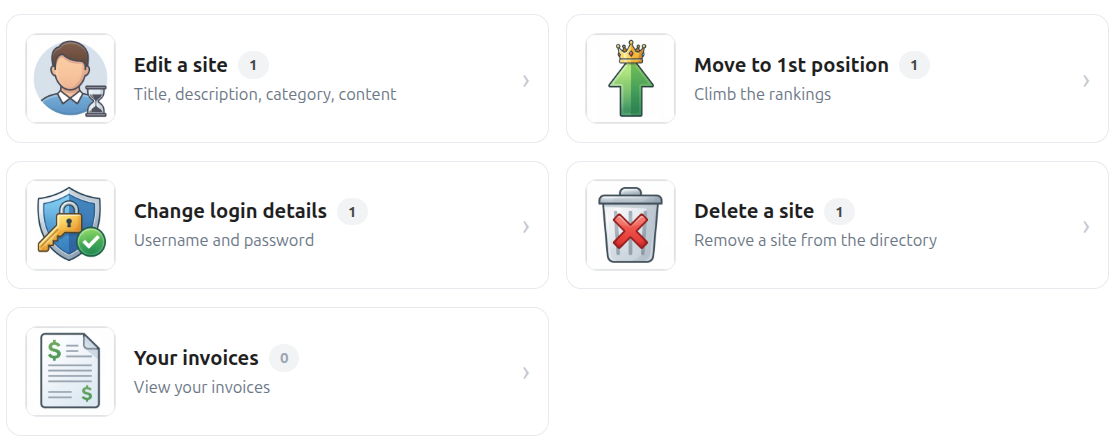1120x446 pixels.
Task: Click the count badge beside Delete a site
Action: pyautogui.click(x=839, y=212)
